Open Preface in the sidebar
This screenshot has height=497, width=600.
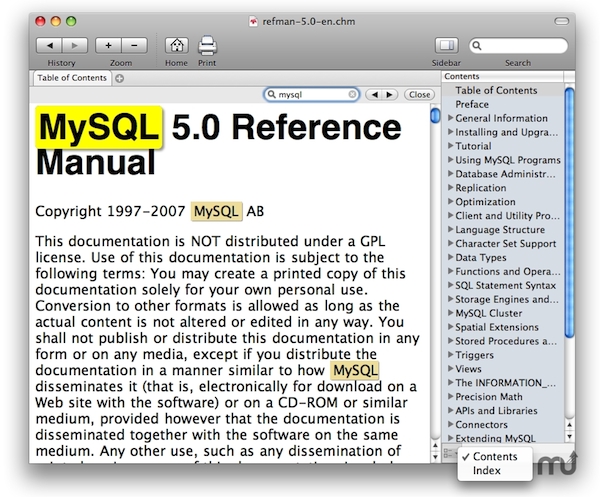(x=472, y=104)
